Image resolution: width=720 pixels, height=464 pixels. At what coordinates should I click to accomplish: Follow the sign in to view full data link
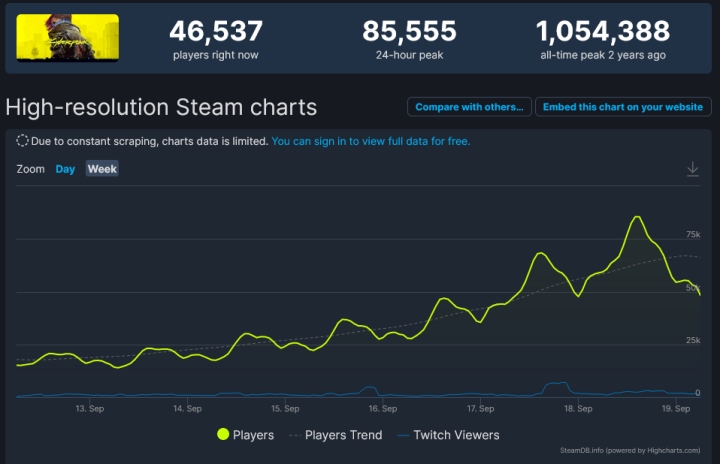[x=370, y=142]
